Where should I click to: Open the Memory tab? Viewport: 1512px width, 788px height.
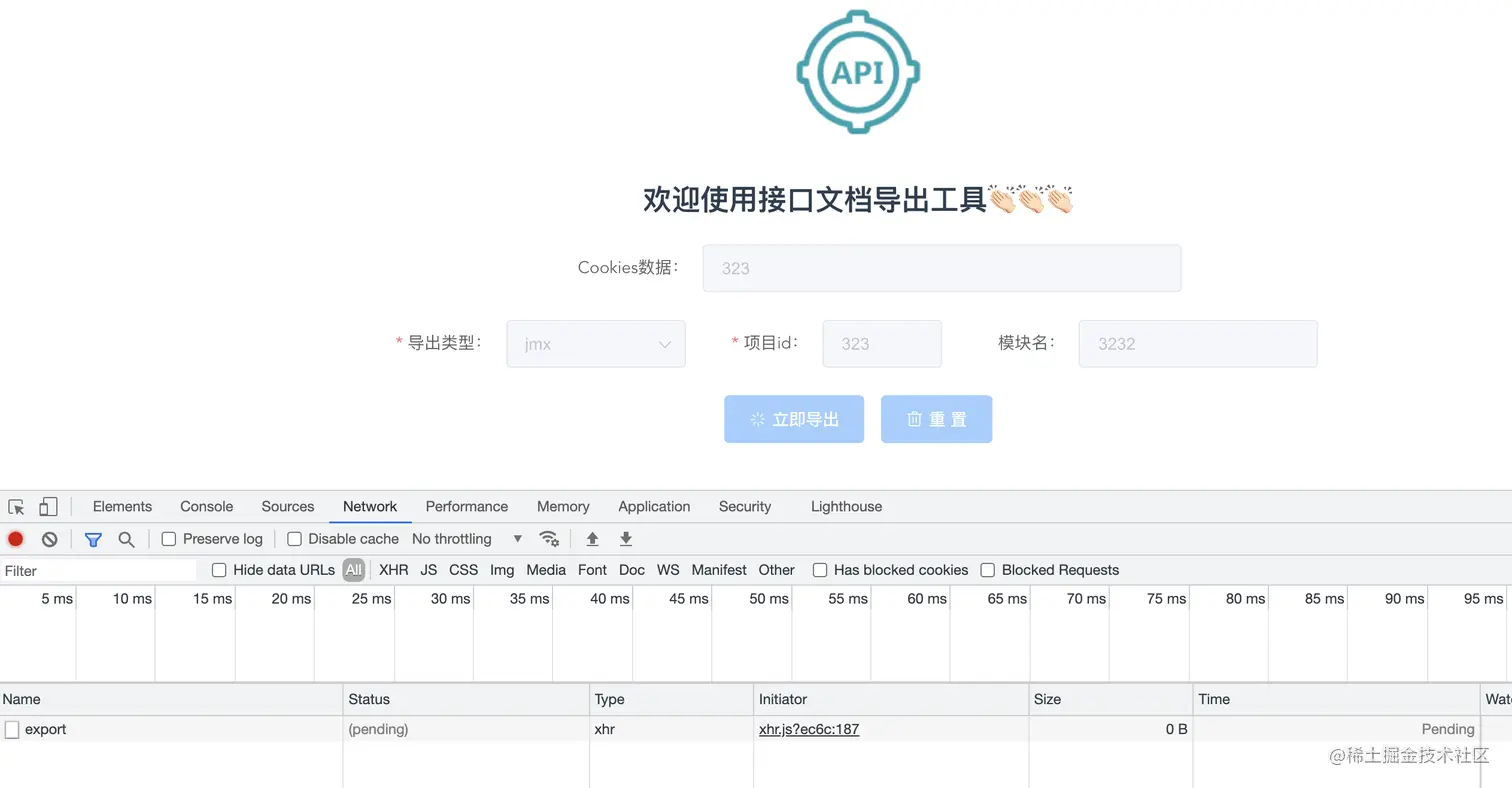[x=563, y=507]
